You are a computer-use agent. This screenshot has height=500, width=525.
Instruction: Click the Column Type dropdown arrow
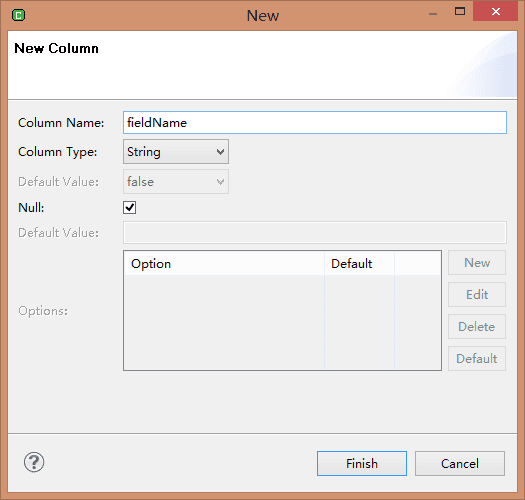point(220,152)
